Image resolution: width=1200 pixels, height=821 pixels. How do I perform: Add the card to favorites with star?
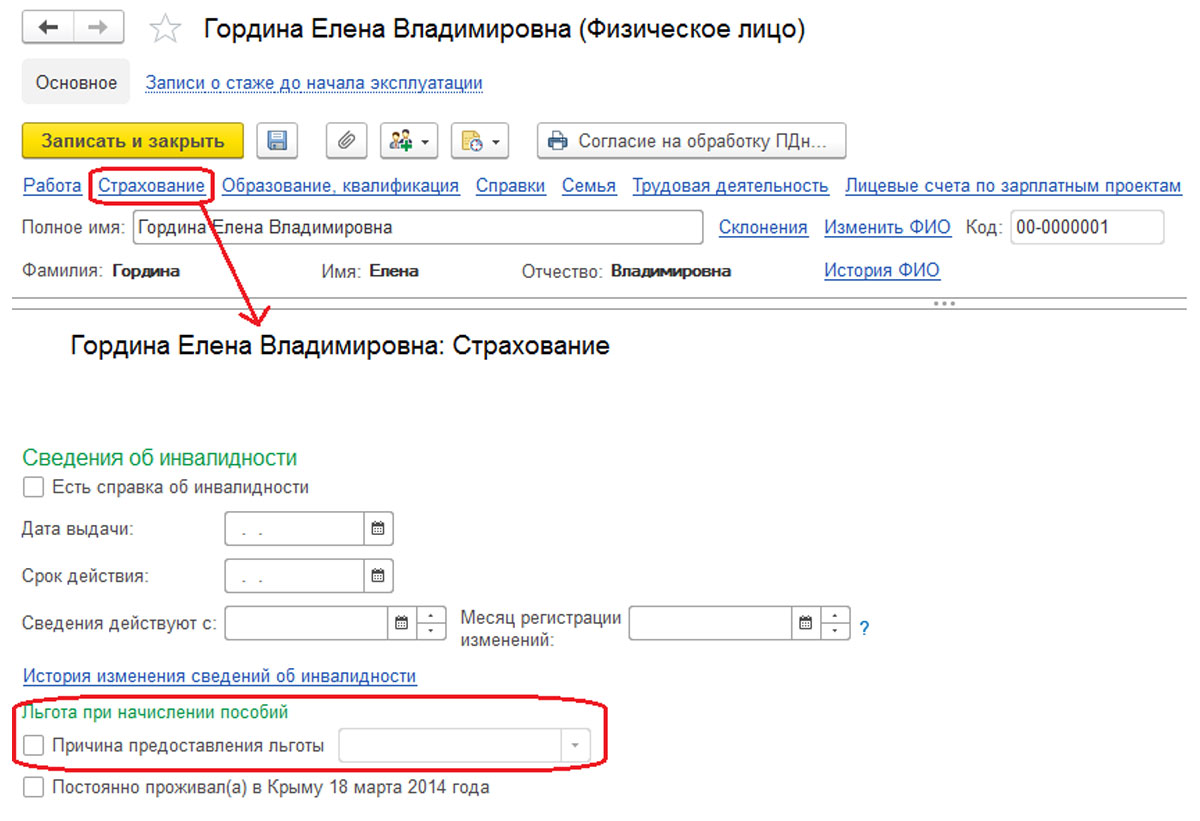pos(164,30)
